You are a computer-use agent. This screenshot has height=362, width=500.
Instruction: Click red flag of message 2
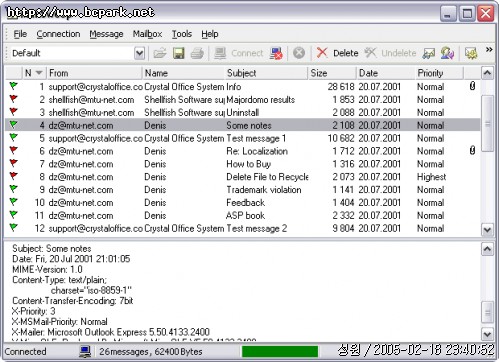(13, 99)
